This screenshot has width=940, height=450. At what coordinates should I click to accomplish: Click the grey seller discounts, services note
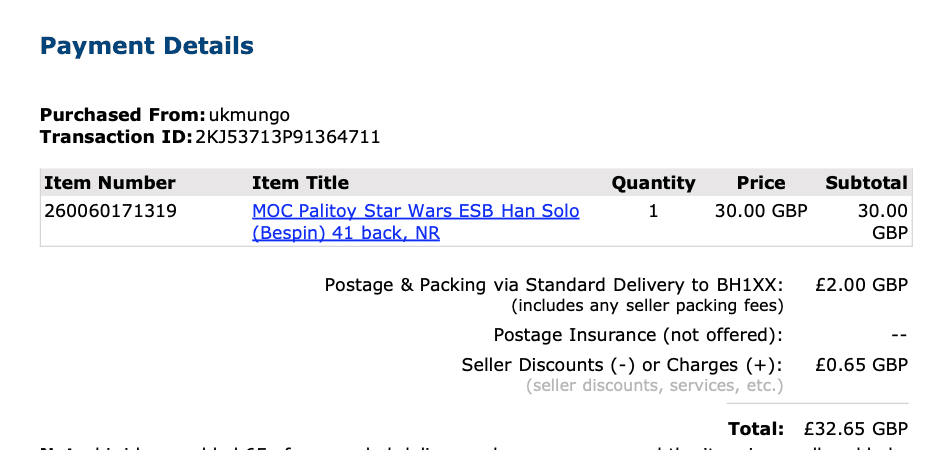[654, 385]
